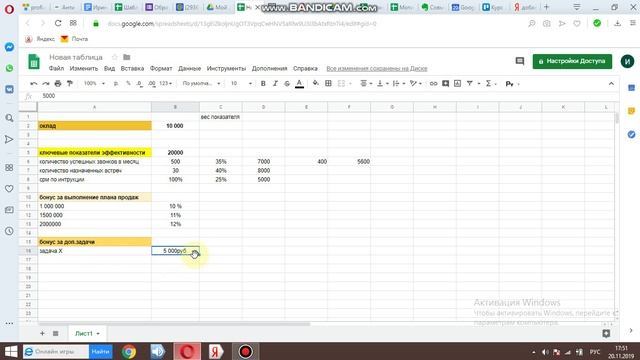This screenshot has height=360, width=640.
Task: Open the Формат menu
Action: pos(161,69)
